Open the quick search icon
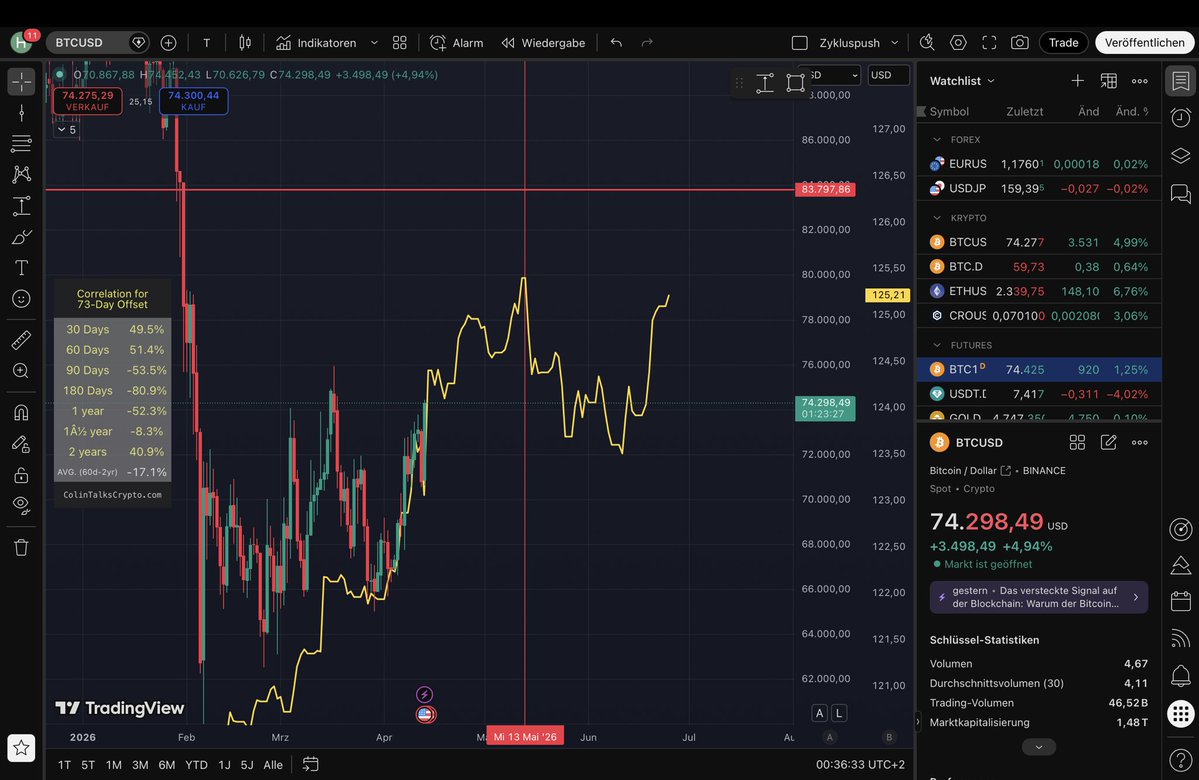 coord(927,43)
